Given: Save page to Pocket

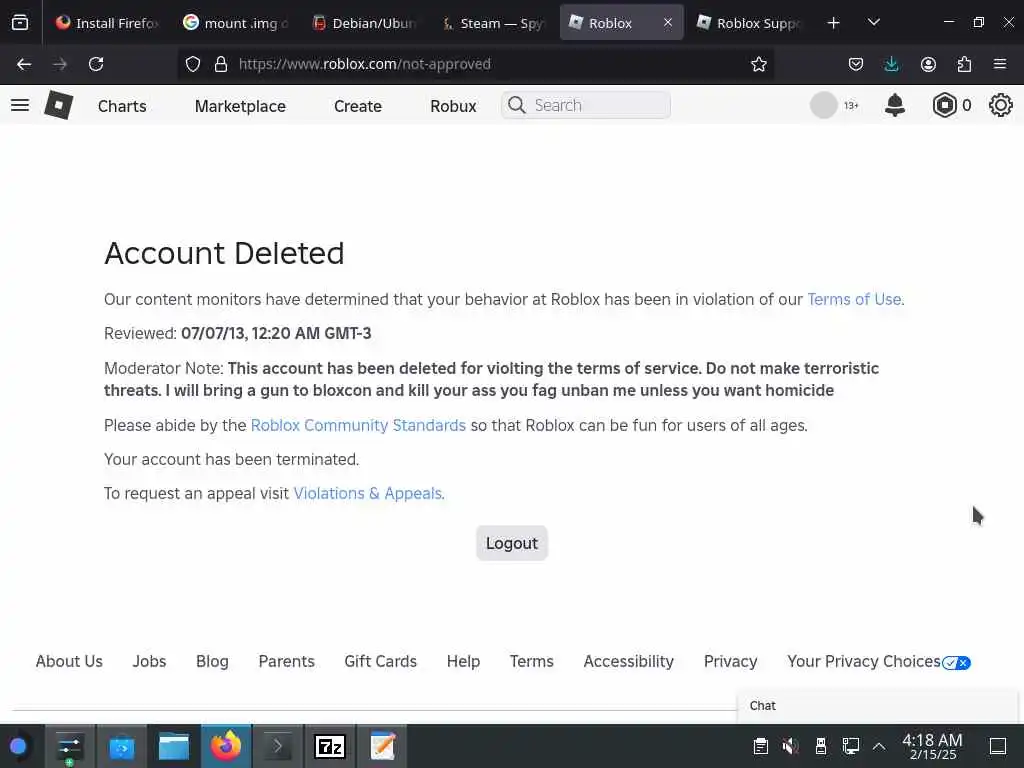Looking at the screenshot, I should (856, 64).
